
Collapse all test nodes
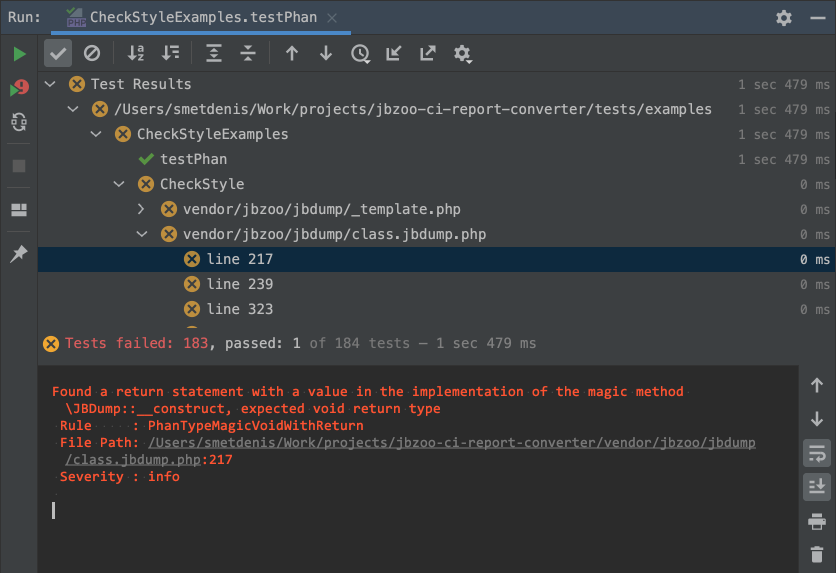pyautogui.click(x=248, y=53)
